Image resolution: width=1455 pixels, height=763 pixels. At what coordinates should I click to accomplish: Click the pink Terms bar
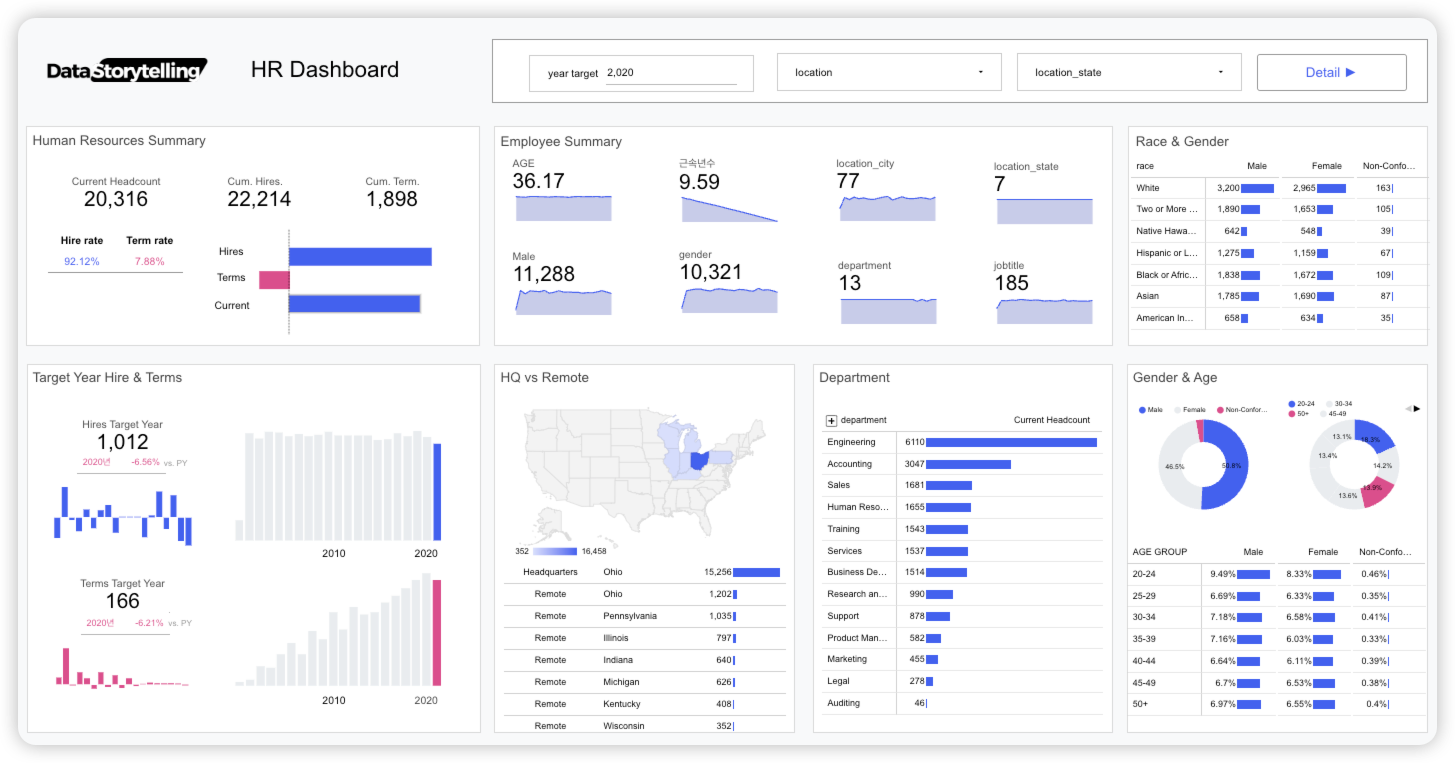pyautogui.click(x=274, y=280)
